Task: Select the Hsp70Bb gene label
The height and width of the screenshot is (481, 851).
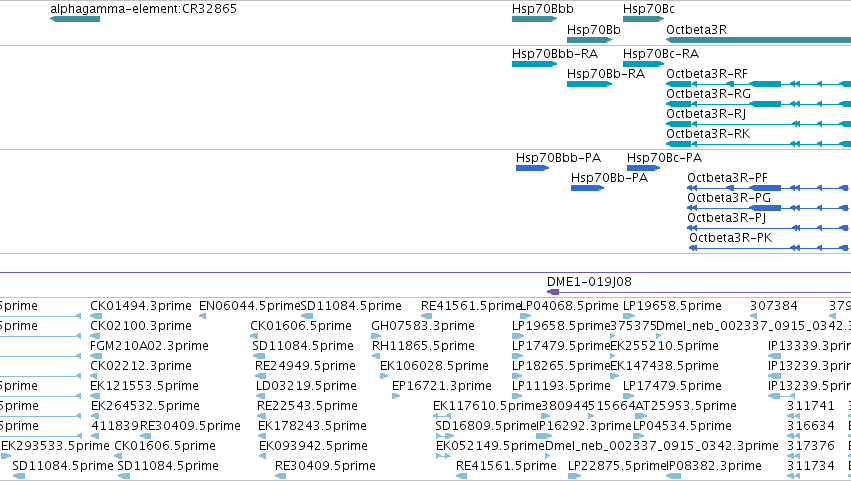Action: (593, 30)
